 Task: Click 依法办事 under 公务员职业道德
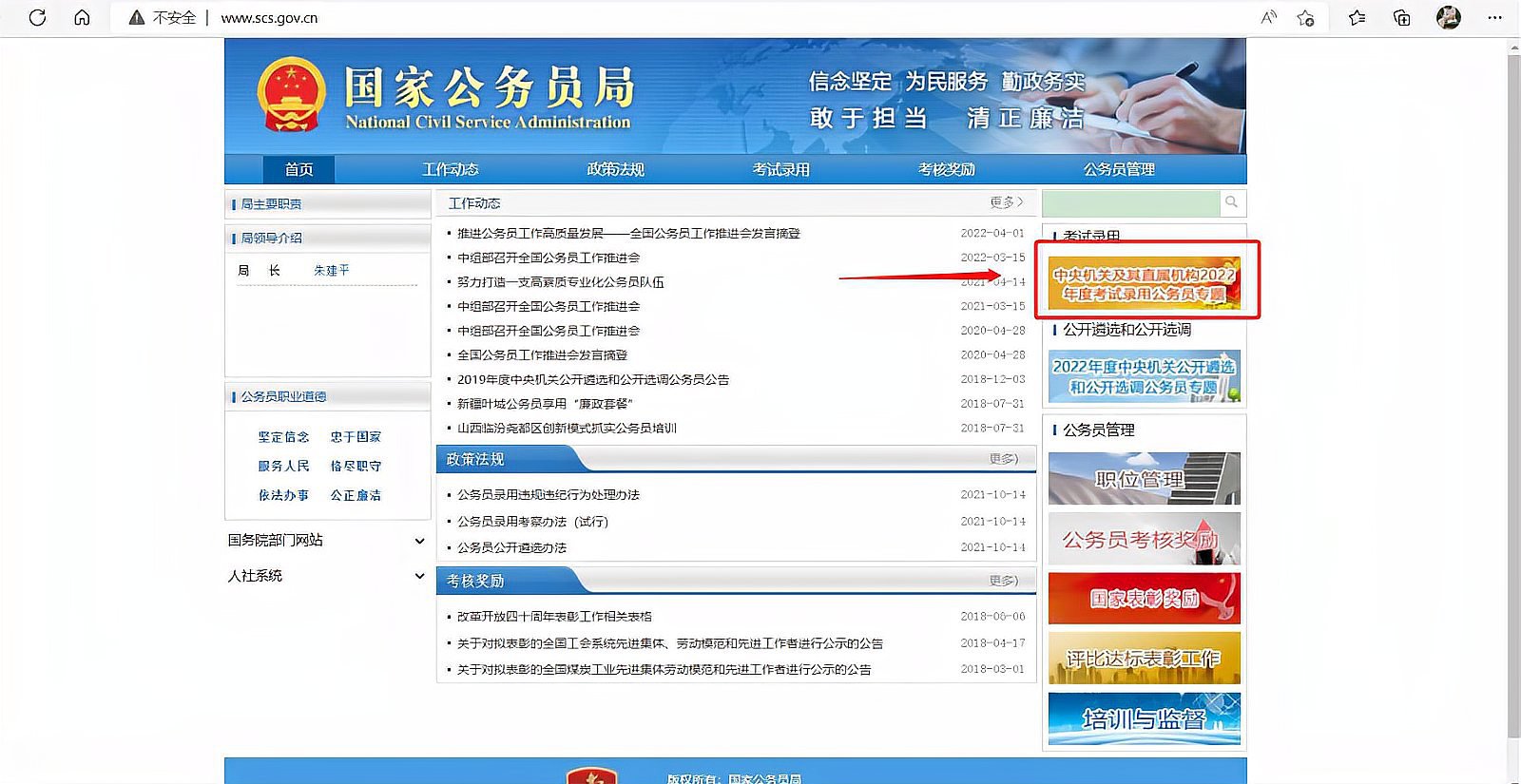coord(283,496)
